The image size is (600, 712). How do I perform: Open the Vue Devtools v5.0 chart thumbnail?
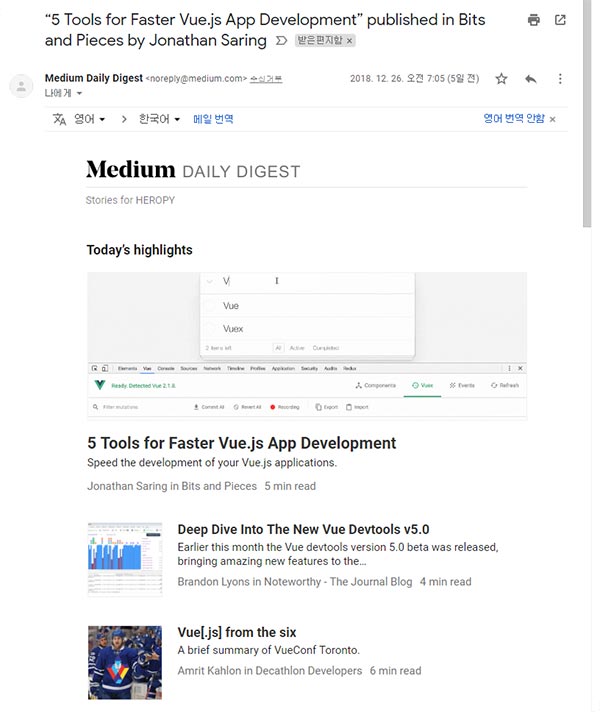click(x=125, y=559)
